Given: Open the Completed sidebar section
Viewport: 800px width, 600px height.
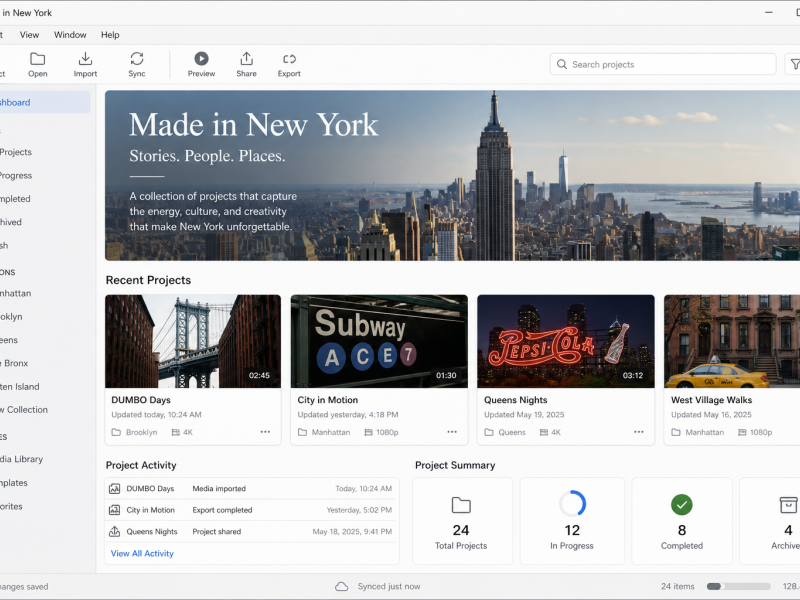Looking at the screenshot, I should coord(15,199).
